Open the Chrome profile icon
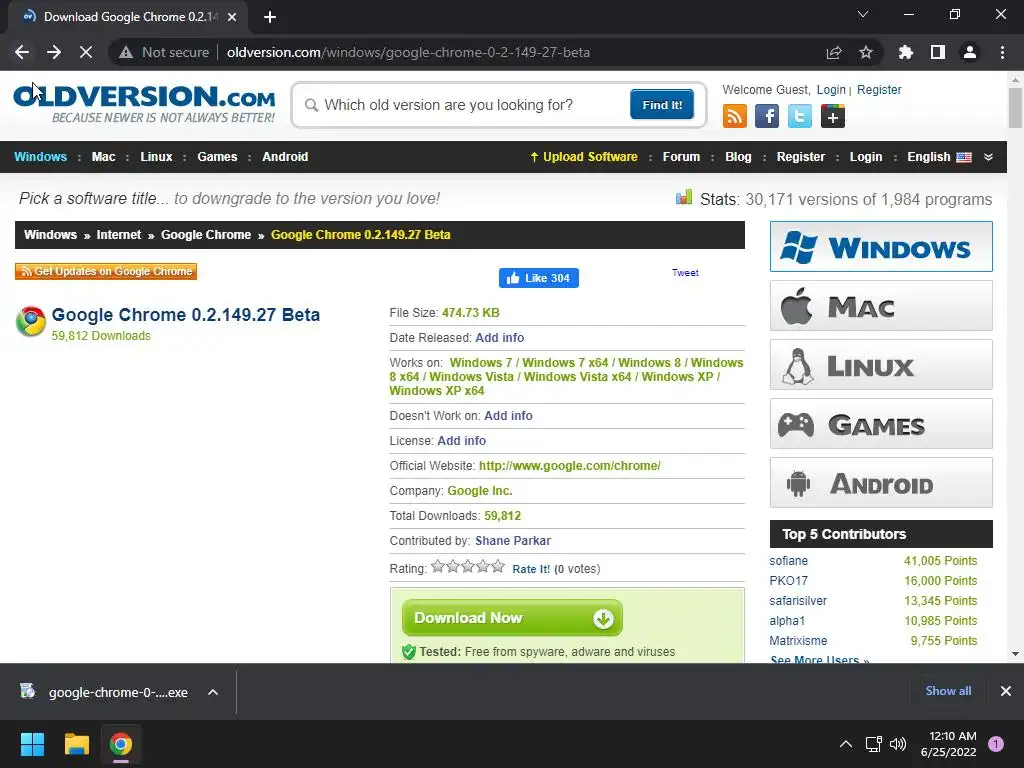This screenshot has width=1024, height=768. (970, 52)
